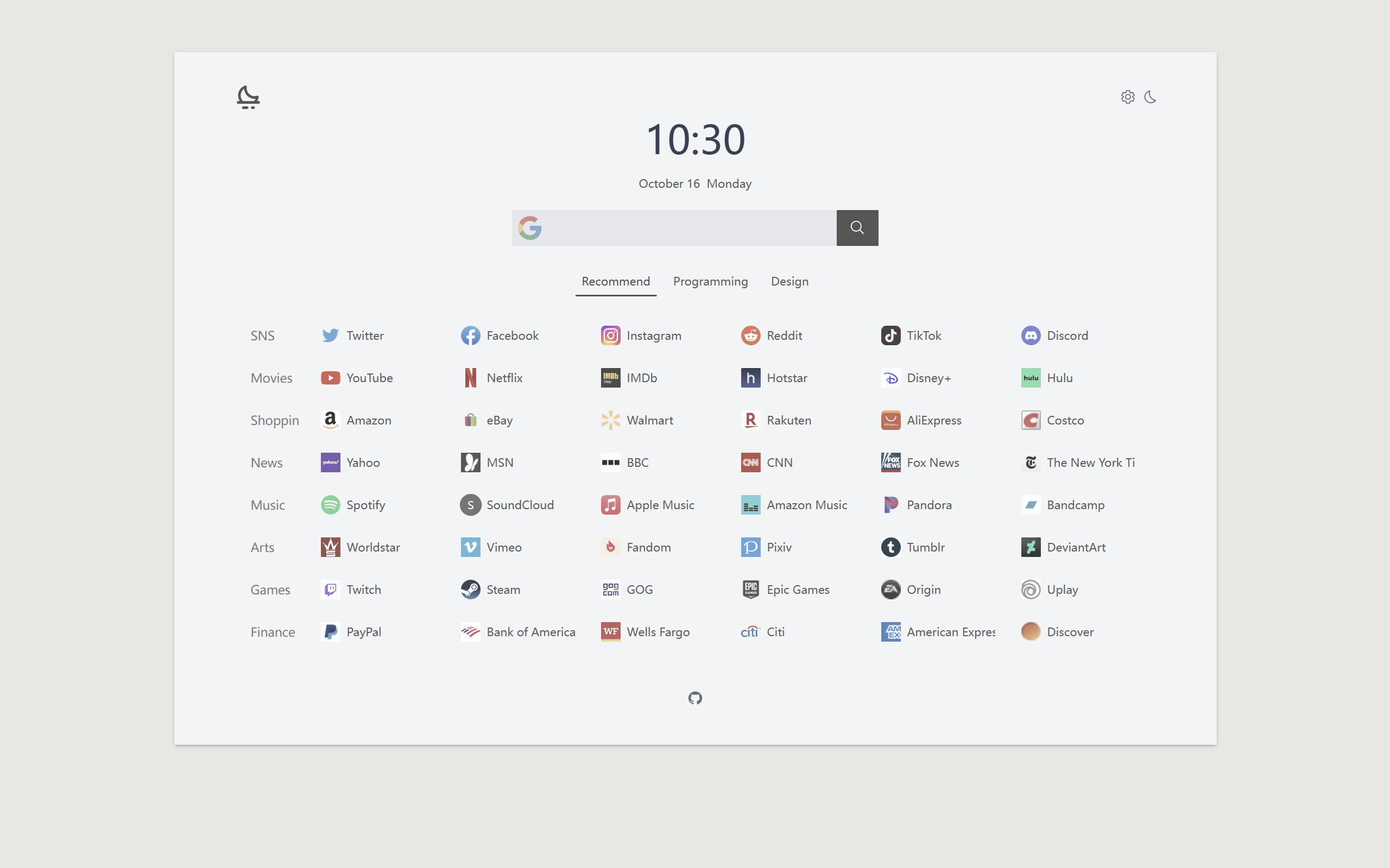1390x868 pixels.
Task: Open the Netflix icon
Action: coord(470,378)
